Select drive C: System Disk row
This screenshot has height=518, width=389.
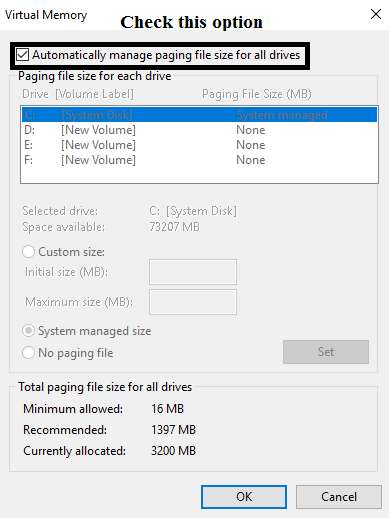coord(200,115)
